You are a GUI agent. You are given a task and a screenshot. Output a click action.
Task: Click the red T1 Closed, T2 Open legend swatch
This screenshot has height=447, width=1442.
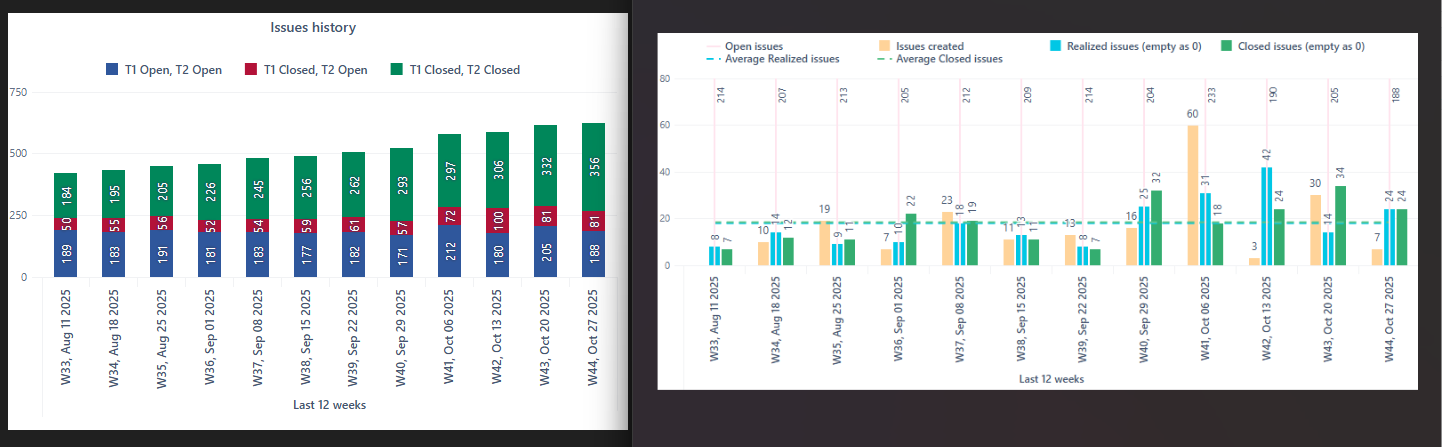point(251,70)
